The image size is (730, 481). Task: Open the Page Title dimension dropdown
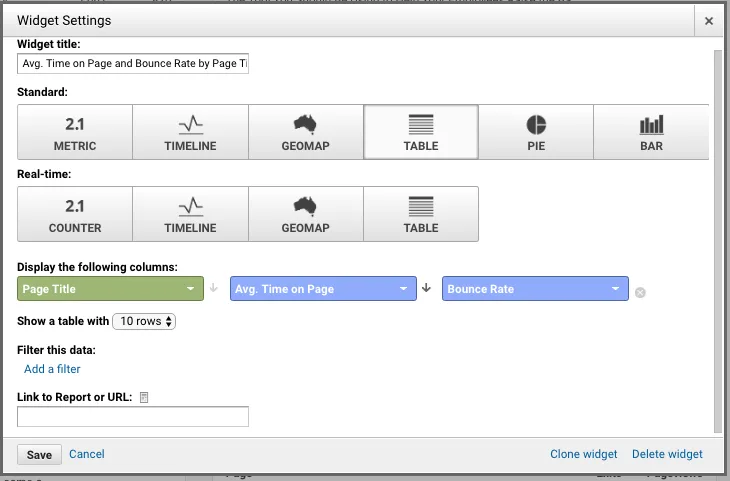[x=110, y=289]
